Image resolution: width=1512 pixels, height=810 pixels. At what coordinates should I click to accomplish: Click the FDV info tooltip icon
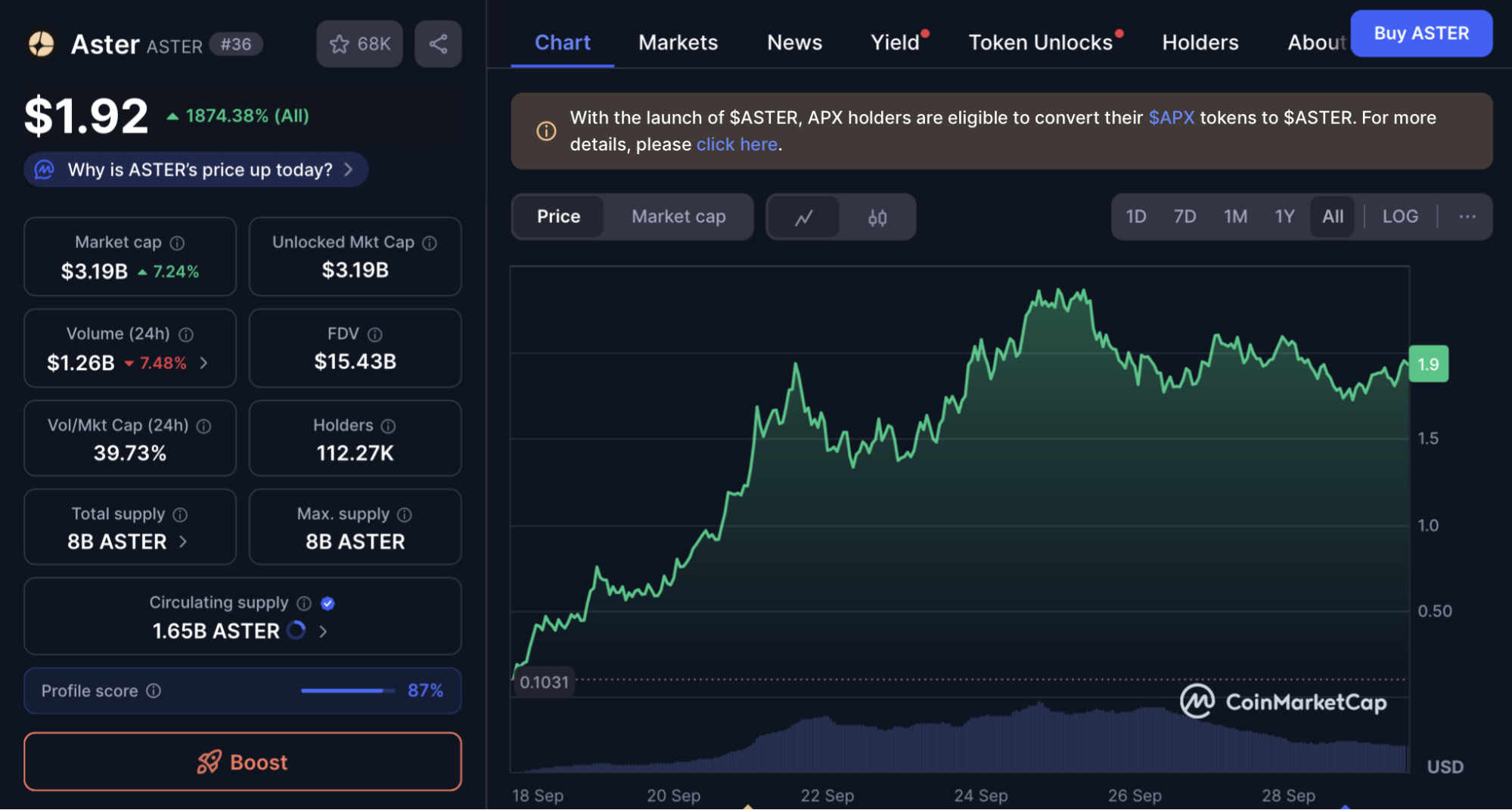tap(375, 334)
